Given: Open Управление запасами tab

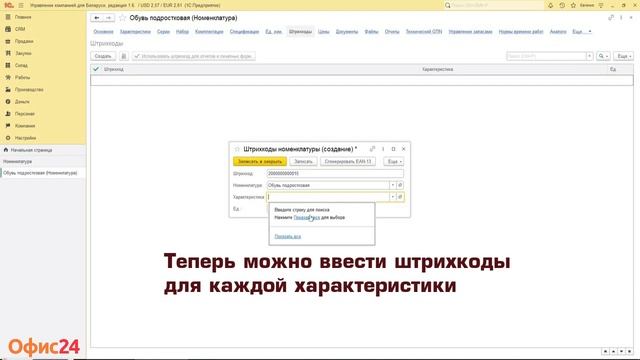Looking at the screenshot, I should [x=470, y=31].
